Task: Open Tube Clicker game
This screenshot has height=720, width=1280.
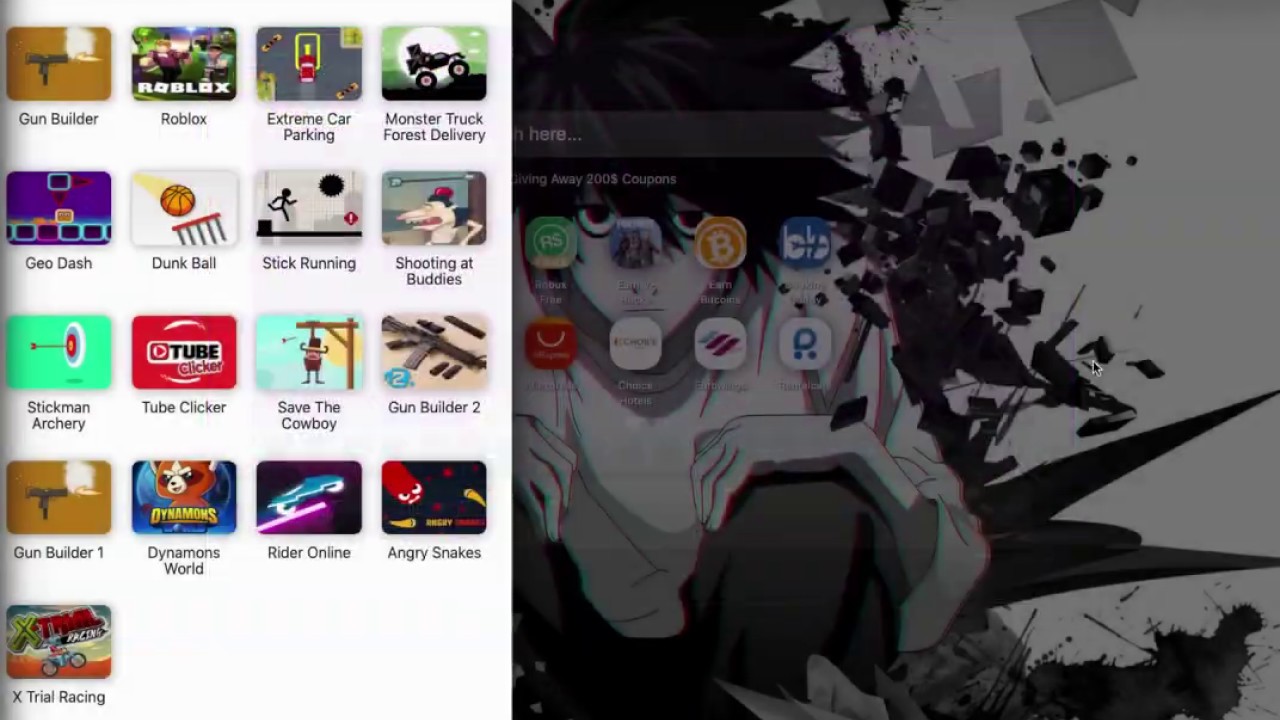Action: click(184, 352)
